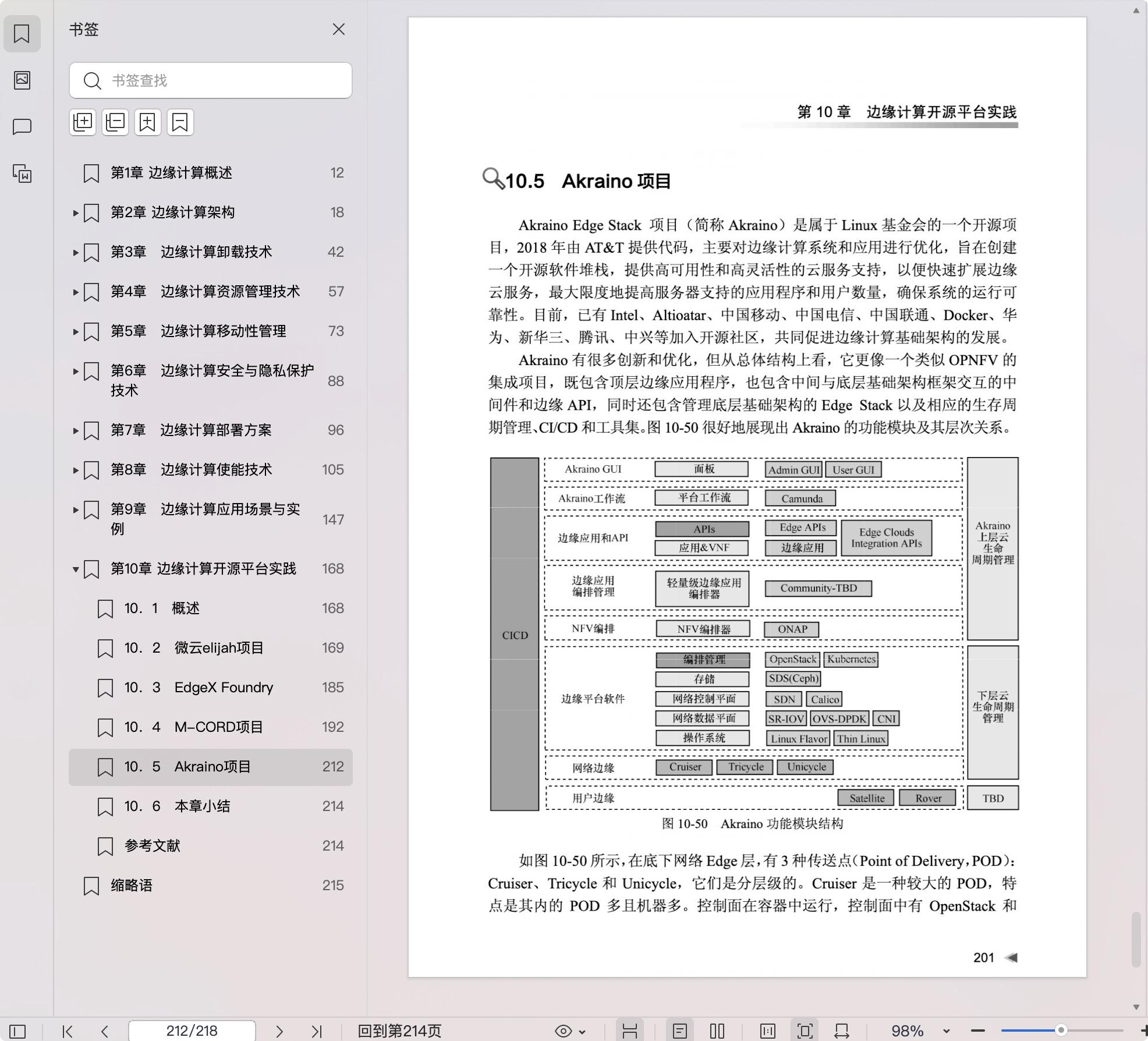1148x1041 pixels.
Task: Toggle the sidebar panel icon in the status bar
Action: coord(17,1031)
